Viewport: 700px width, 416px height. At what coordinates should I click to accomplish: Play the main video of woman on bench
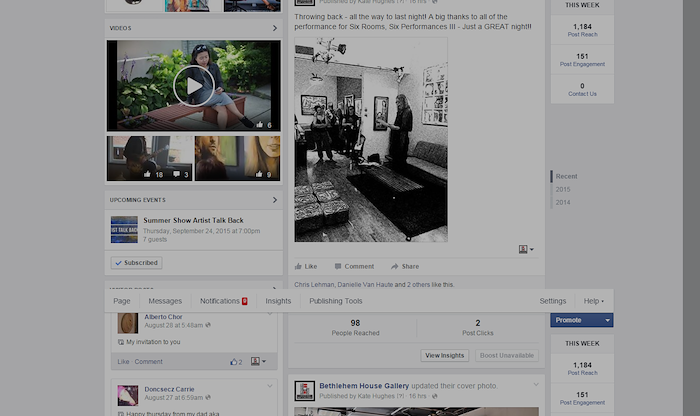pyautogui.click(x=194, y=86)
